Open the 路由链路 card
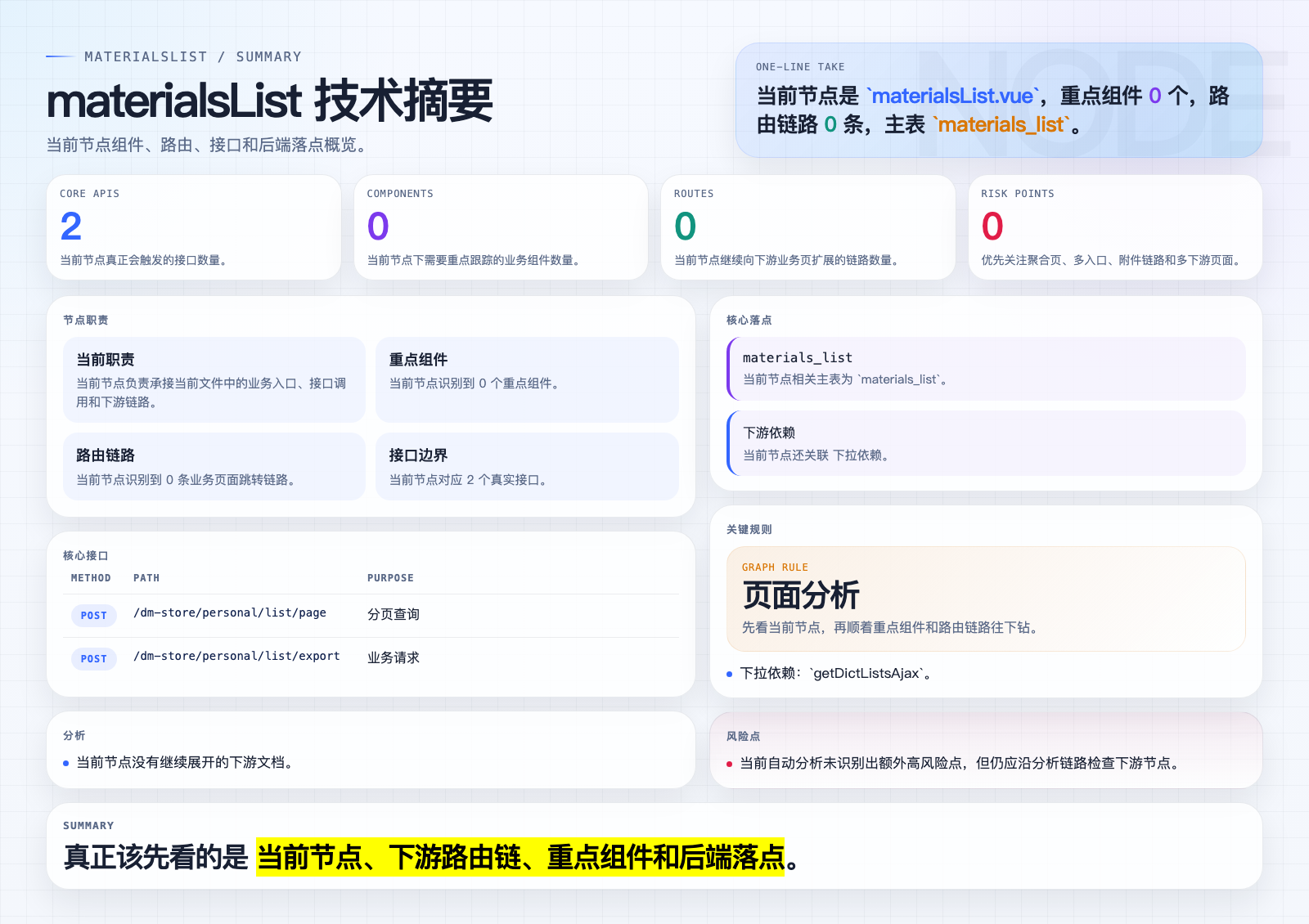This screenshot has width=1309, height=924. coord(214,466)
